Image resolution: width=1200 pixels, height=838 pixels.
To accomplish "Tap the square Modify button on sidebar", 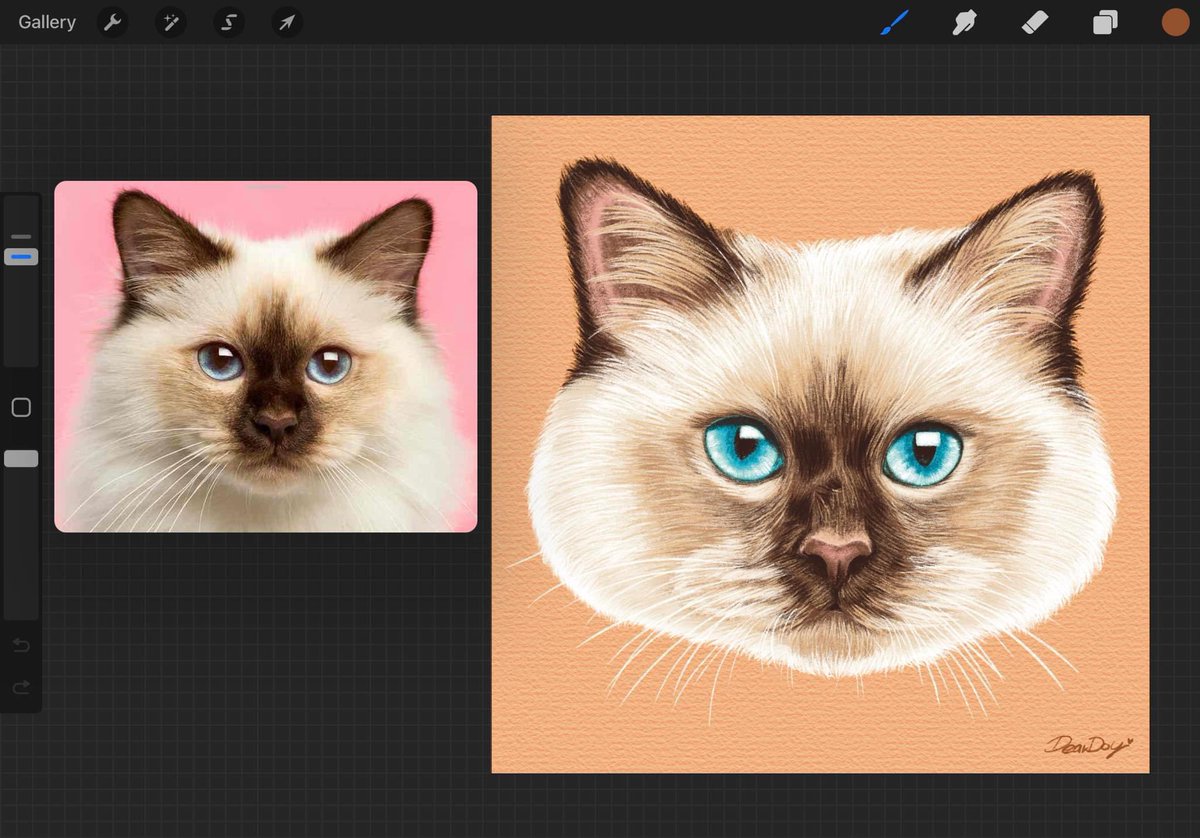I will pyautogui.click(x=21, y=407).
